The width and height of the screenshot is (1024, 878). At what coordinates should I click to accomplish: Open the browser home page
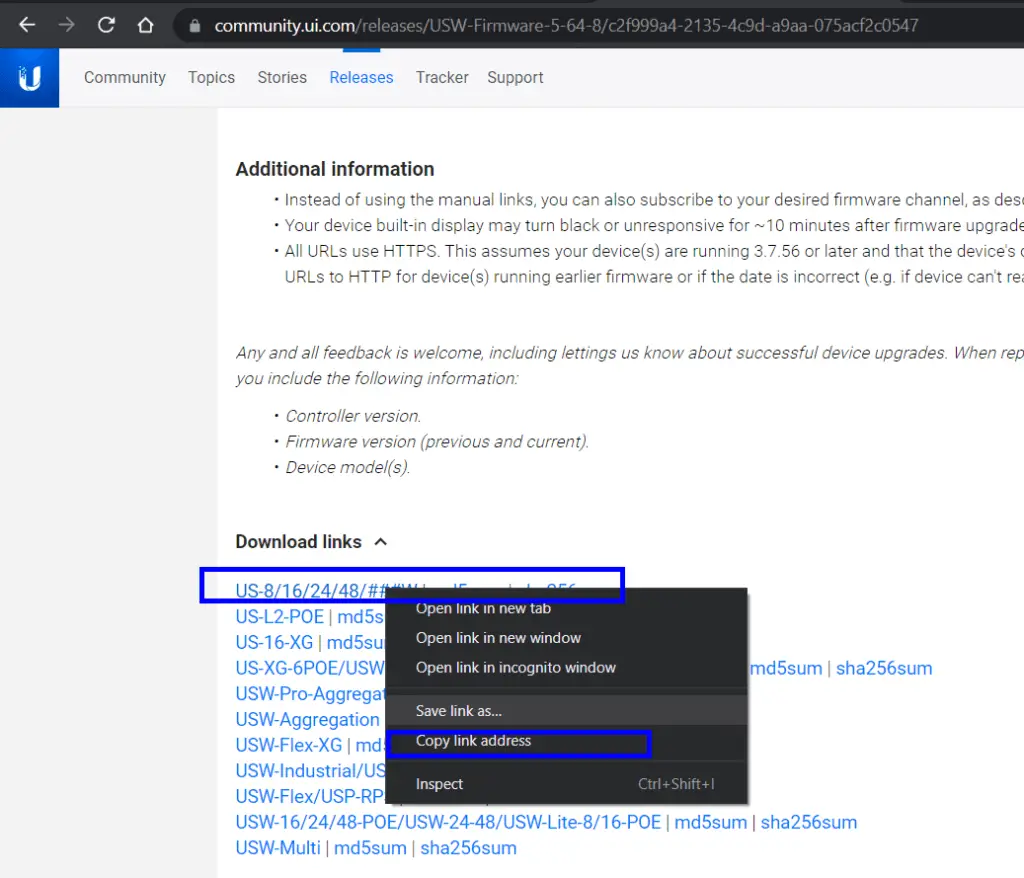[x=145, y=25]
